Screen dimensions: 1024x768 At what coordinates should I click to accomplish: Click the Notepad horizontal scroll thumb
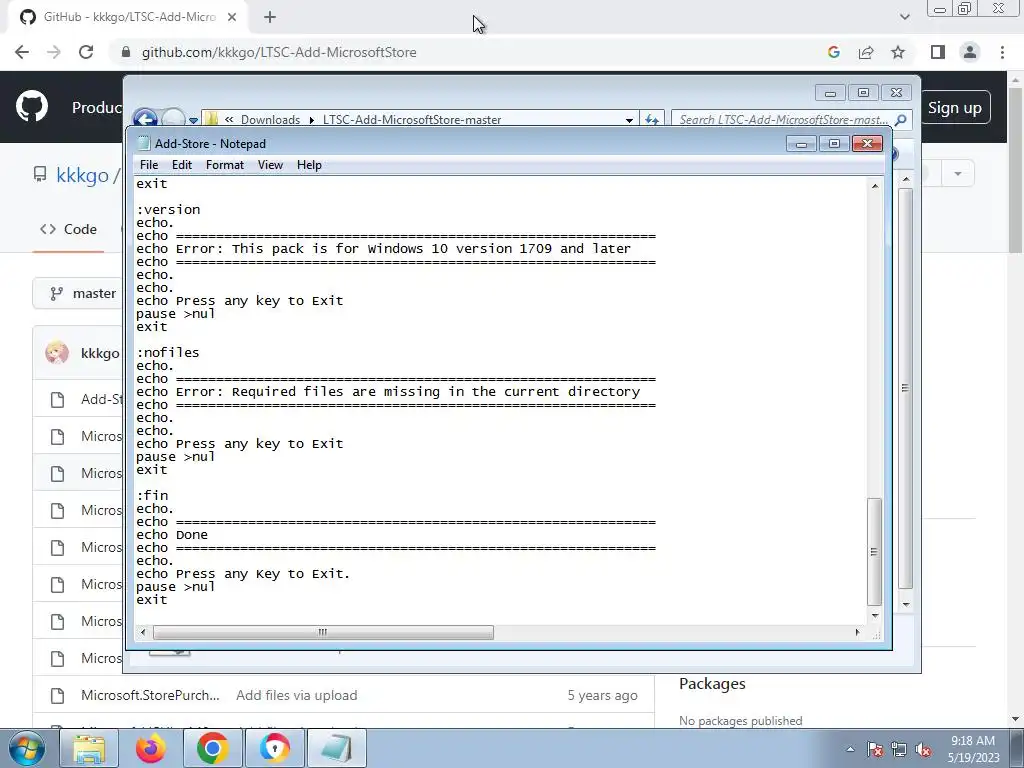click(x=323, y=632)
